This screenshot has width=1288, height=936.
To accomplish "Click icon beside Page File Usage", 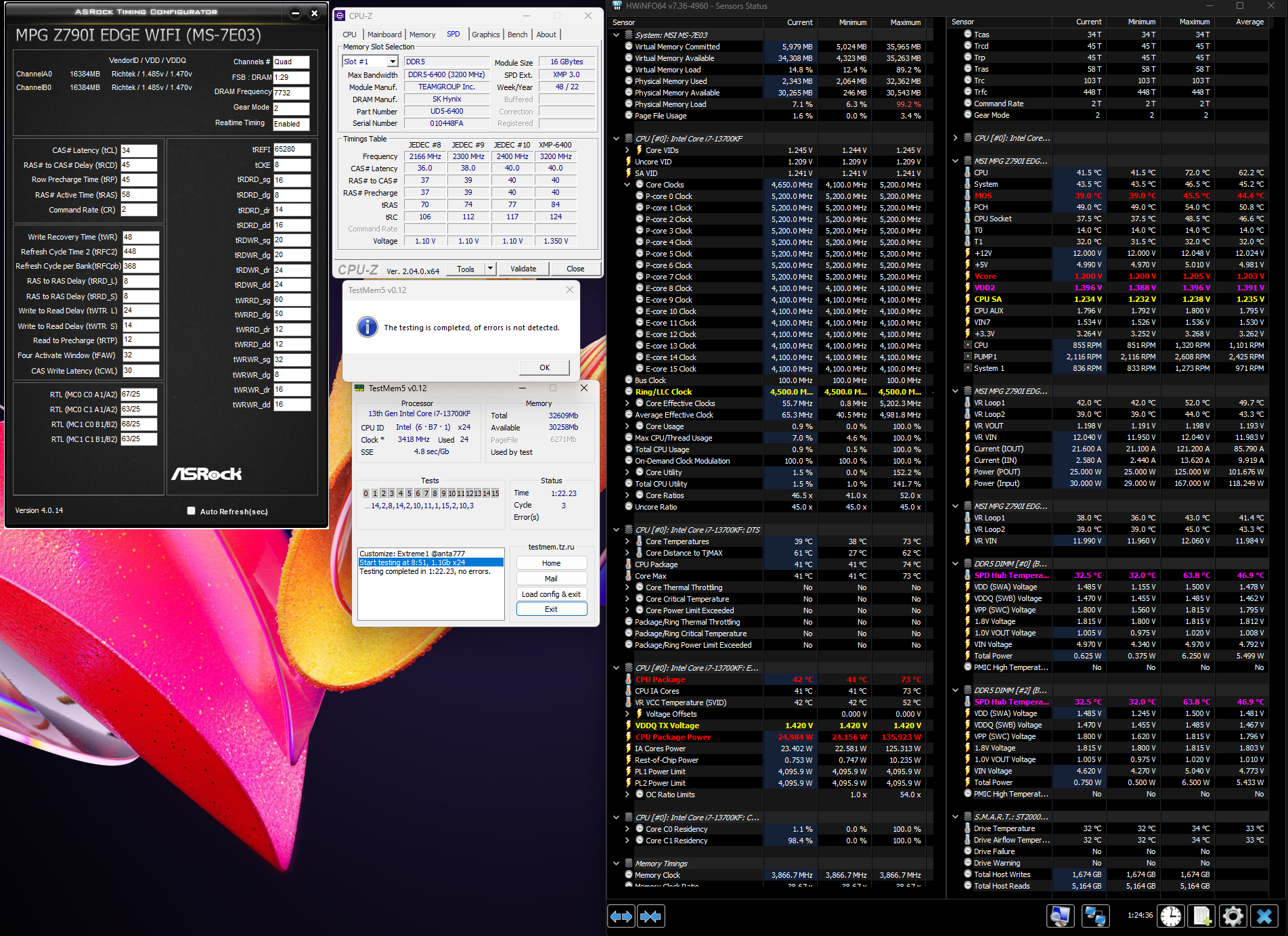I will point(629,116).
